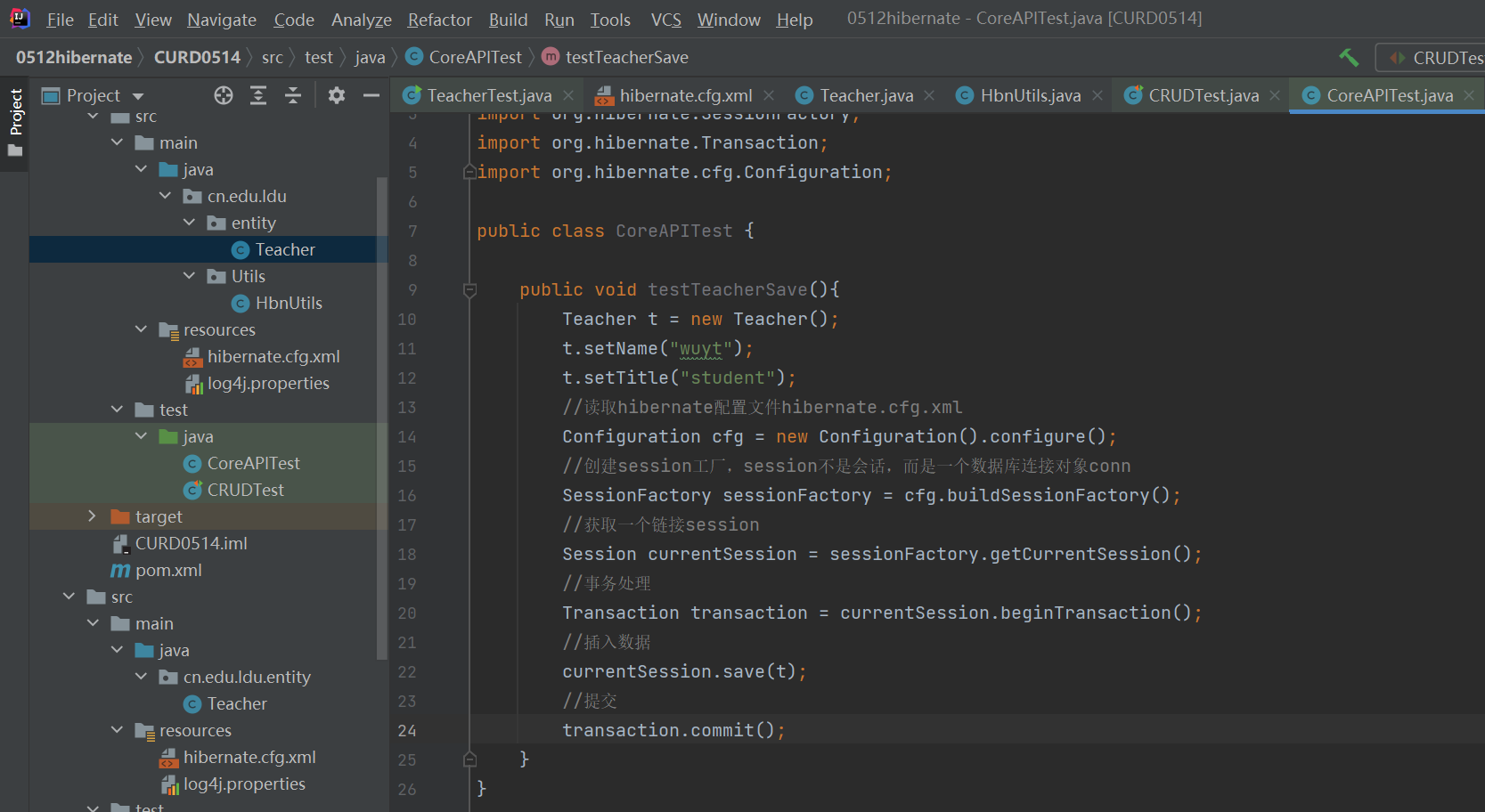Click the IntelliJ IDEA logo icon
The height and width of the screenshot is (812, 1485).
point(19,19)
